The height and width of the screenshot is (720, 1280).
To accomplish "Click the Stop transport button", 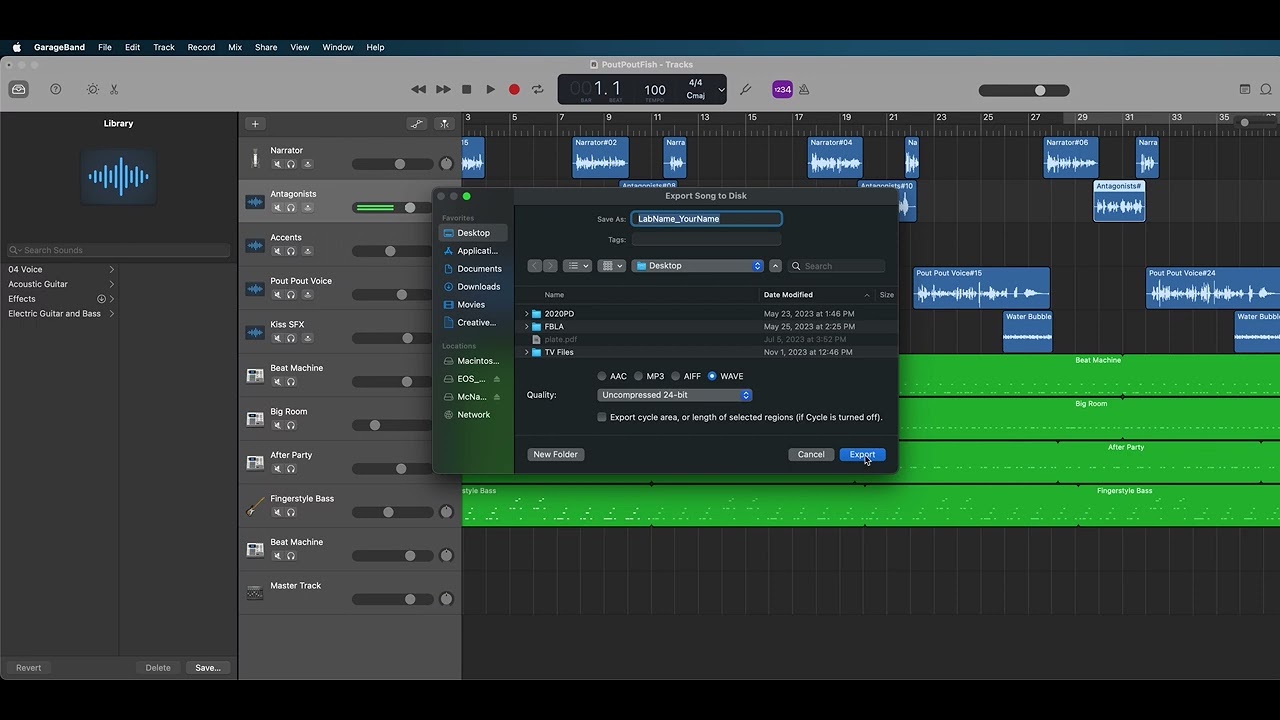I will tap(466, 89).
